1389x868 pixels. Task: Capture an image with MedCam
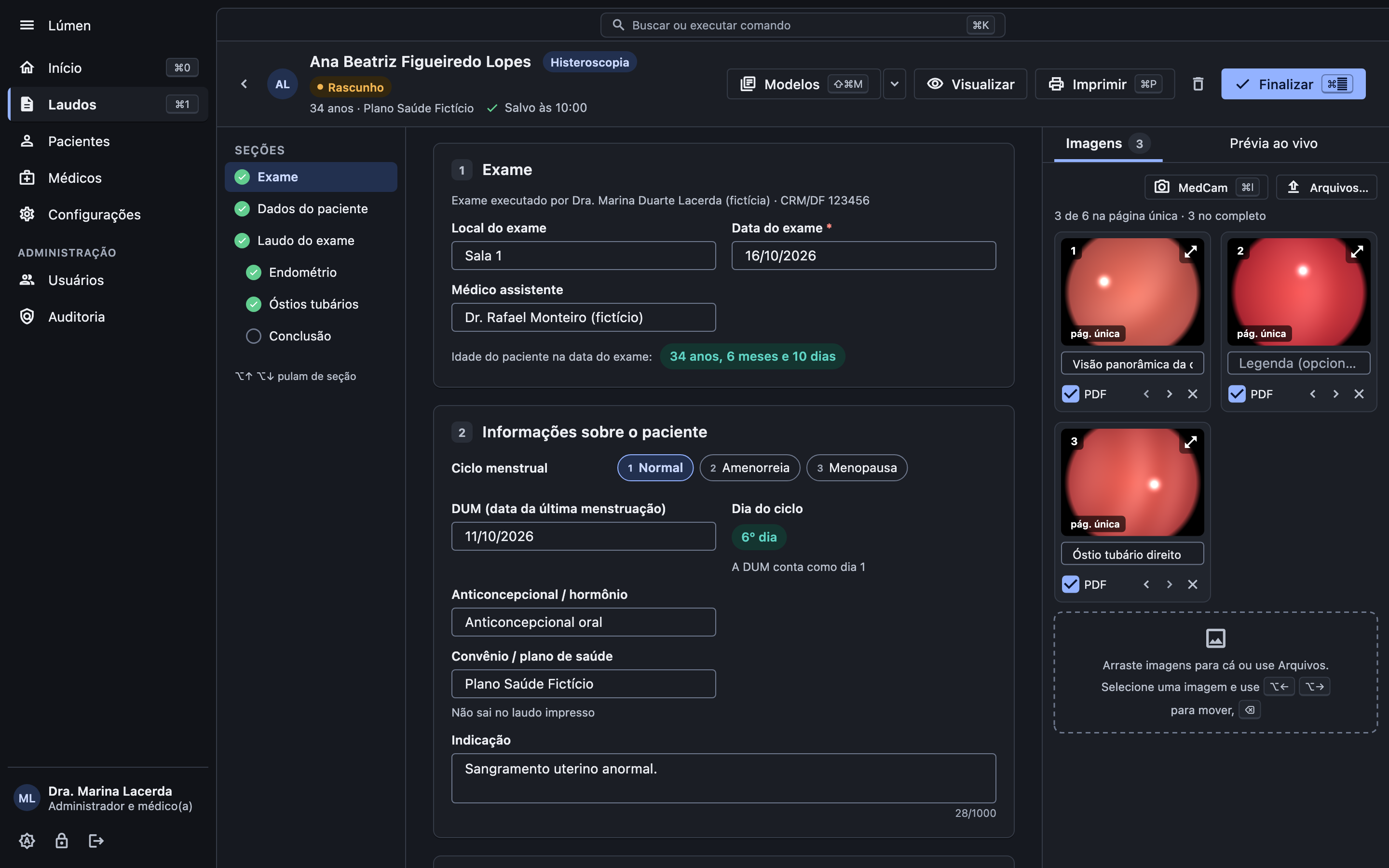(1206, 188)
